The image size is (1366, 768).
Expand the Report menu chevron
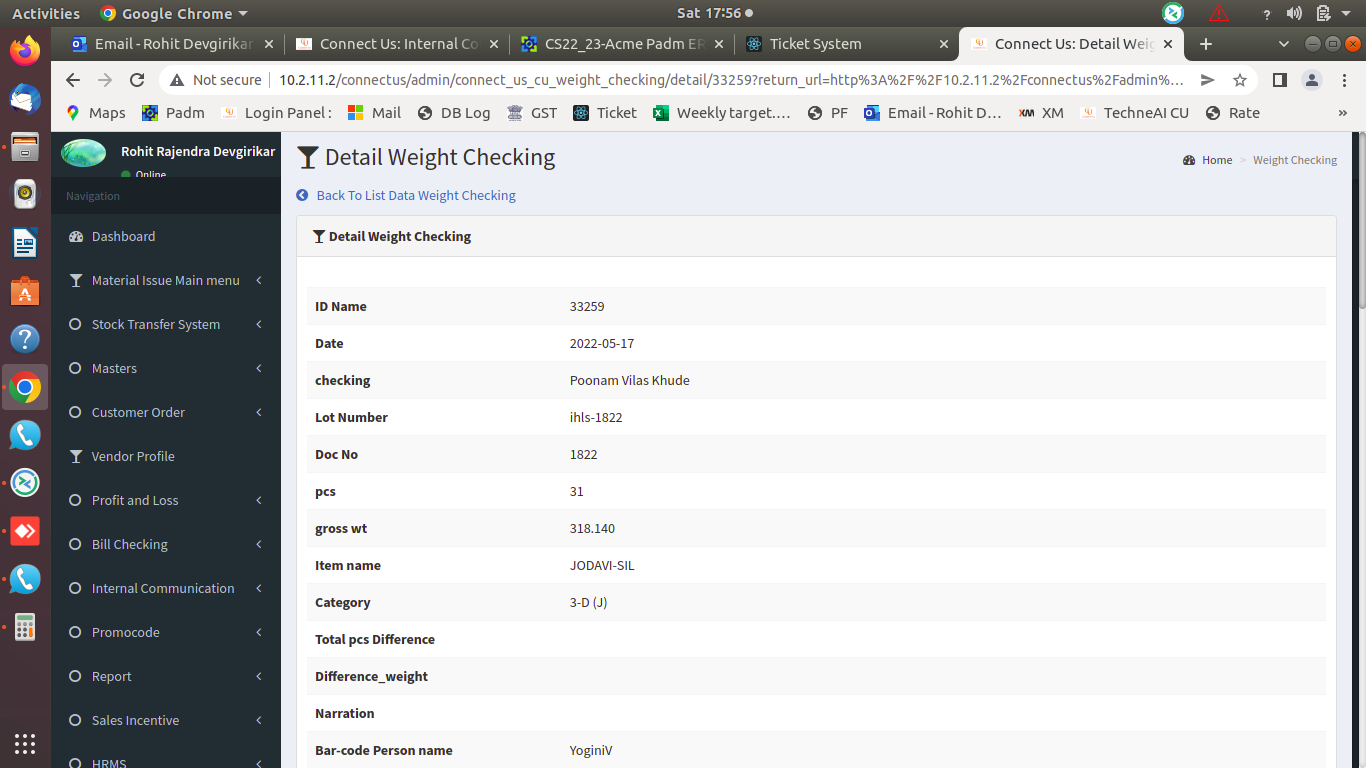point(259,676)
